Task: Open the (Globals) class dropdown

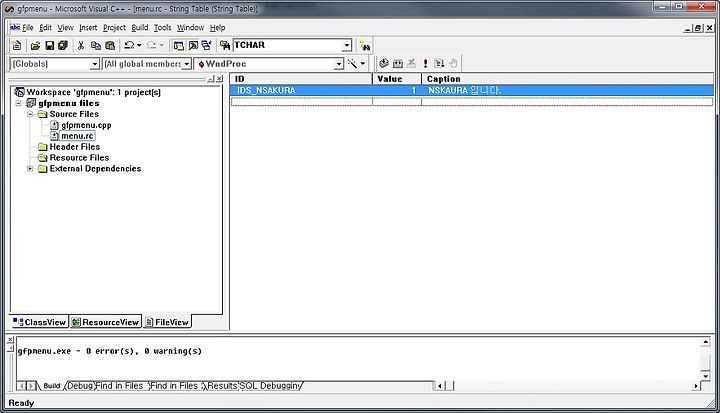Action: 94,64
